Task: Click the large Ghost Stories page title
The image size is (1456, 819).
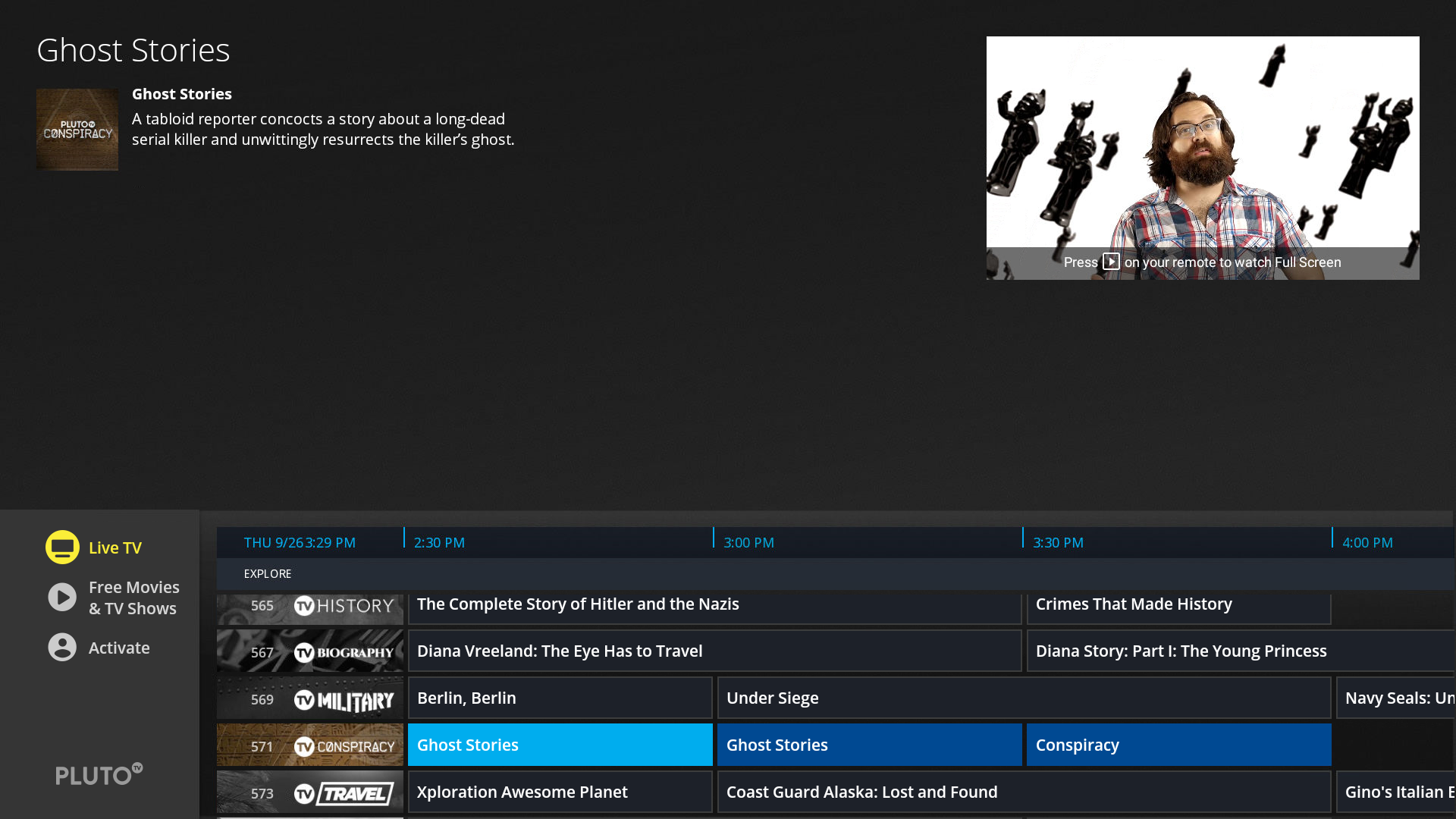Action: point(133,50)
